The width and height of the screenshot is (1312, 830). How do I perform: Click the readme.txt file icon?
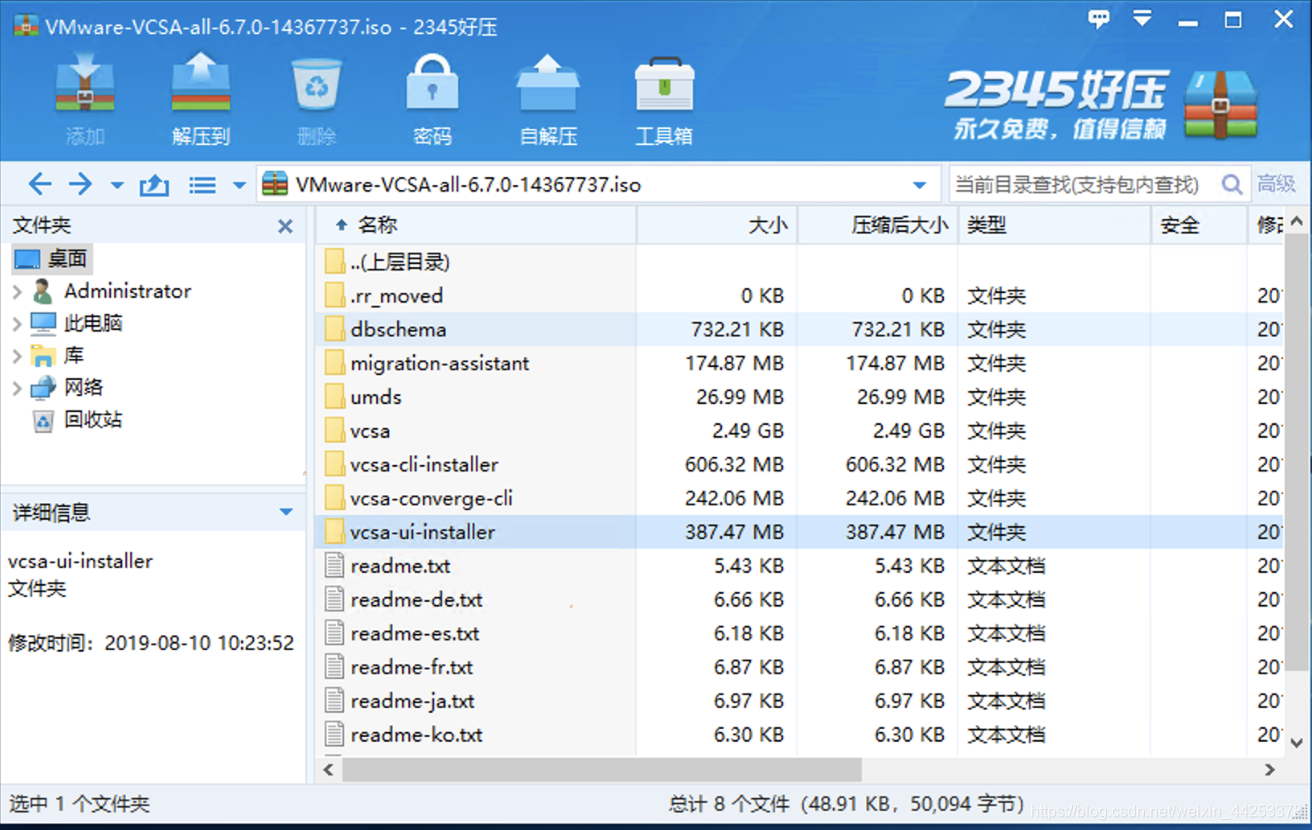(x=335, y=566)
